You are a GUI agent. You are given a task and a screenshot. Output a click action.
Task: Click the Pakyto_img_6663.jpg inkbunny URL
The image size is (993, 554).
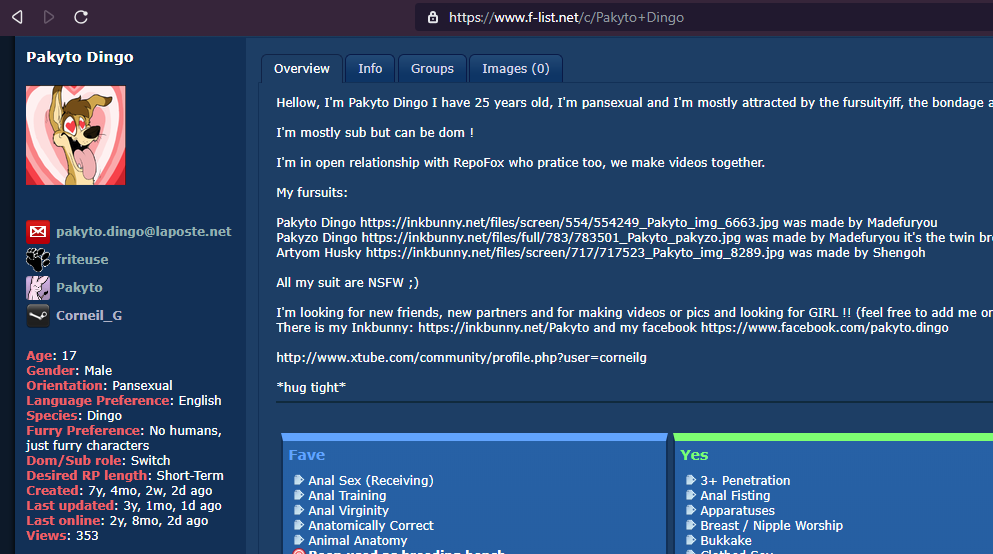point(570,223)
